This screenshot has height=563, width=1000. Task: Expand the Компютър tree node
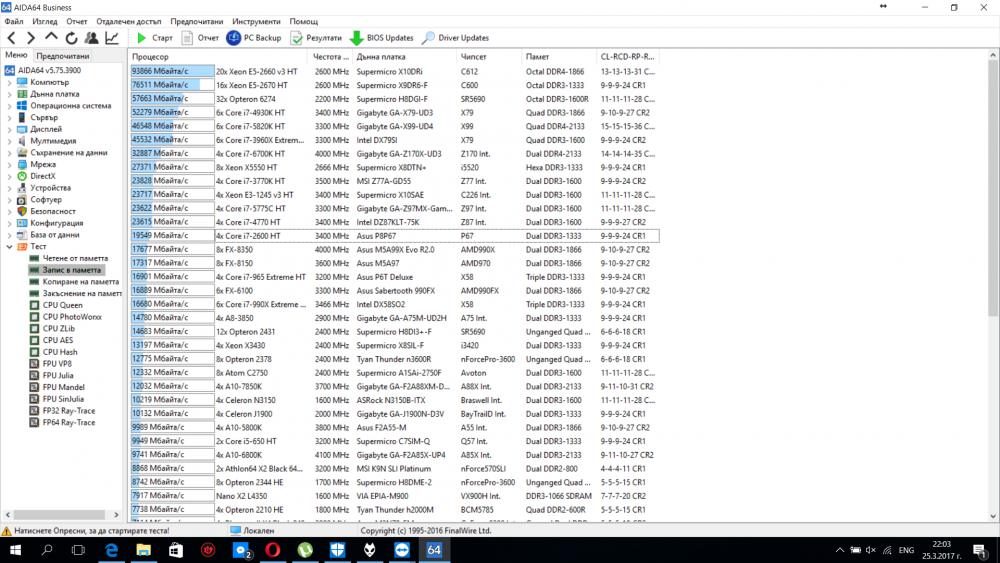pos(10,82)
